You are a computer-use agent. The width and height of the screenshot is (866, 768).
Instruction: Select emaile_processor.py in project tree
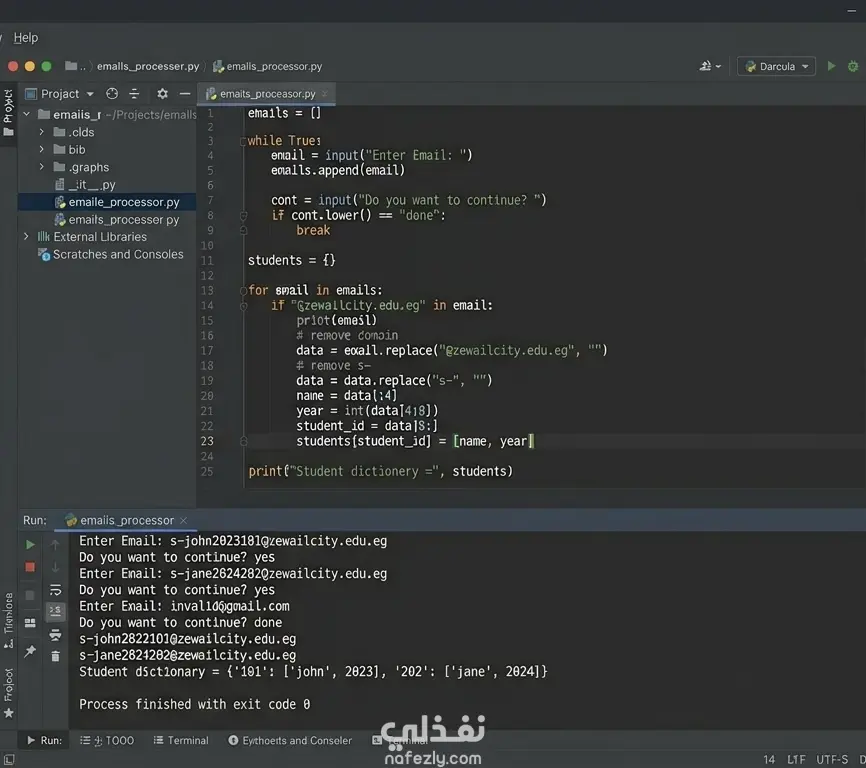pos(107,202)
